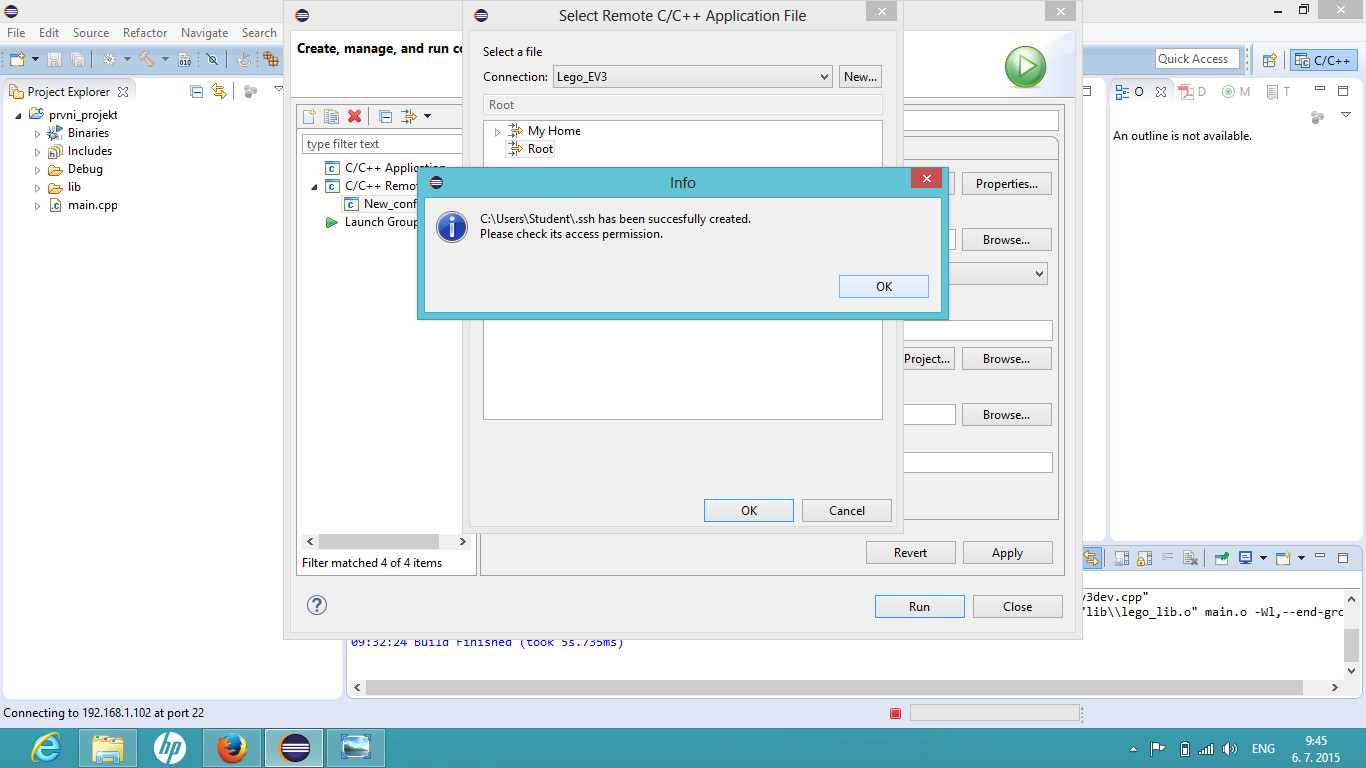The image size is (1366, 768).
Task: Click Cancel in the file selection dialog
Action: pyautogui.click(x=846, y=510)
